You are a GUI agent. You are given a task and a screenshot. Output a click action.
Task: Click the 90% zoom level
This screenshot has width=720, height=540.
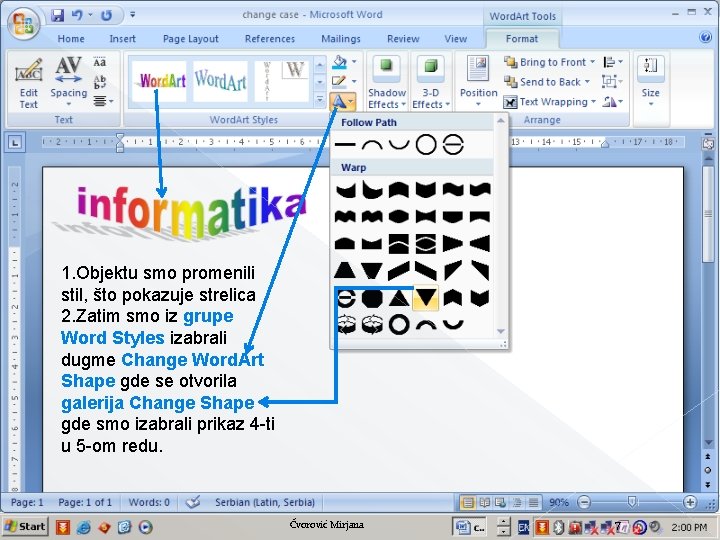[x=559, y=503]
